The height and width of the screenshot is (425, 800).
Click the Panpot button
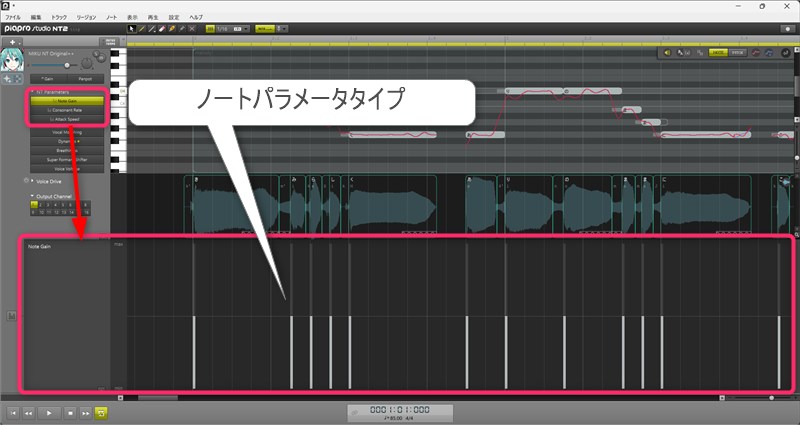(85, 79)
